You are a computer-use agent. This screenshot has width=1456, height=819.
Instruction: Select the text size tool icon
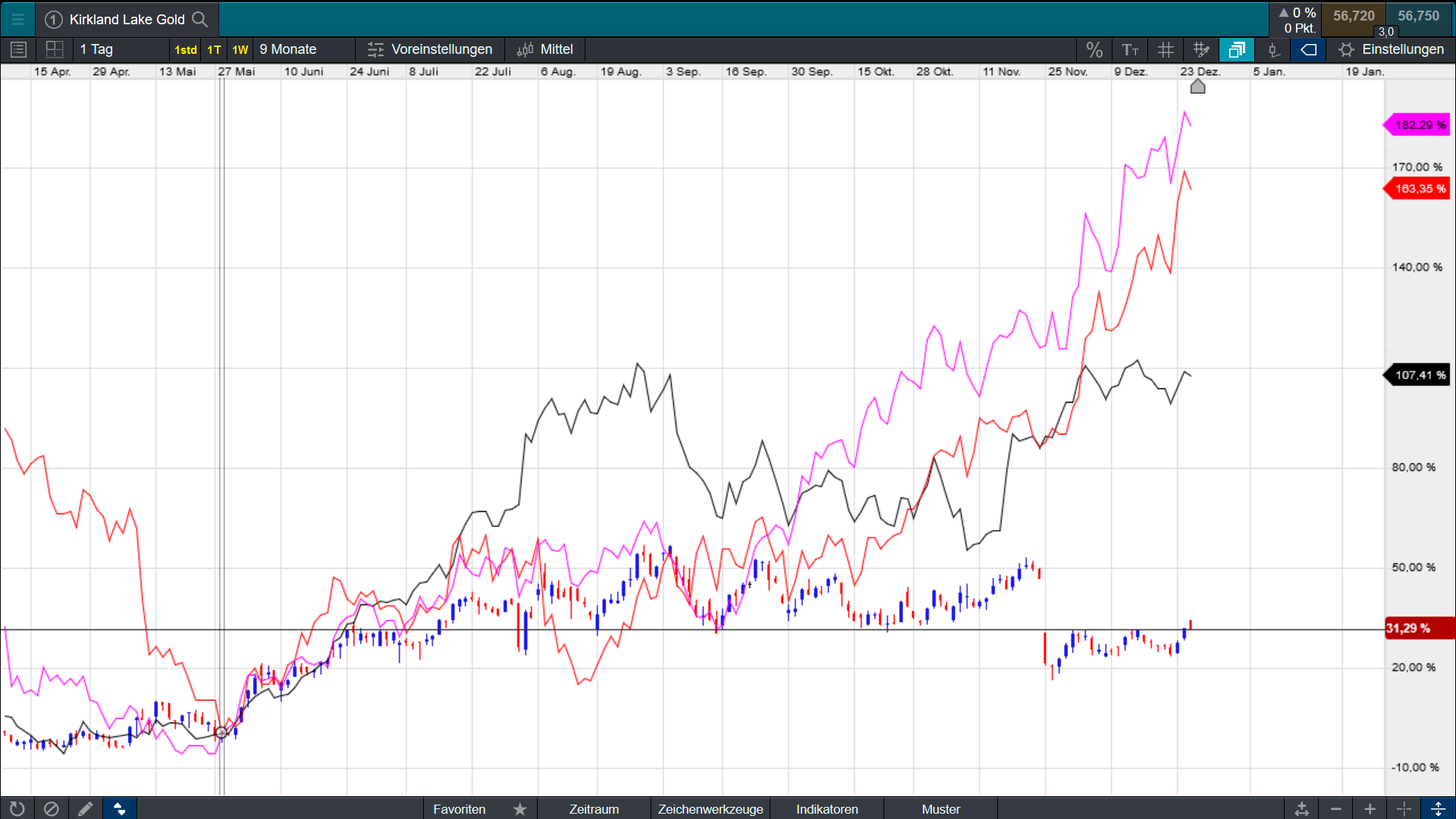[1130, 50]
